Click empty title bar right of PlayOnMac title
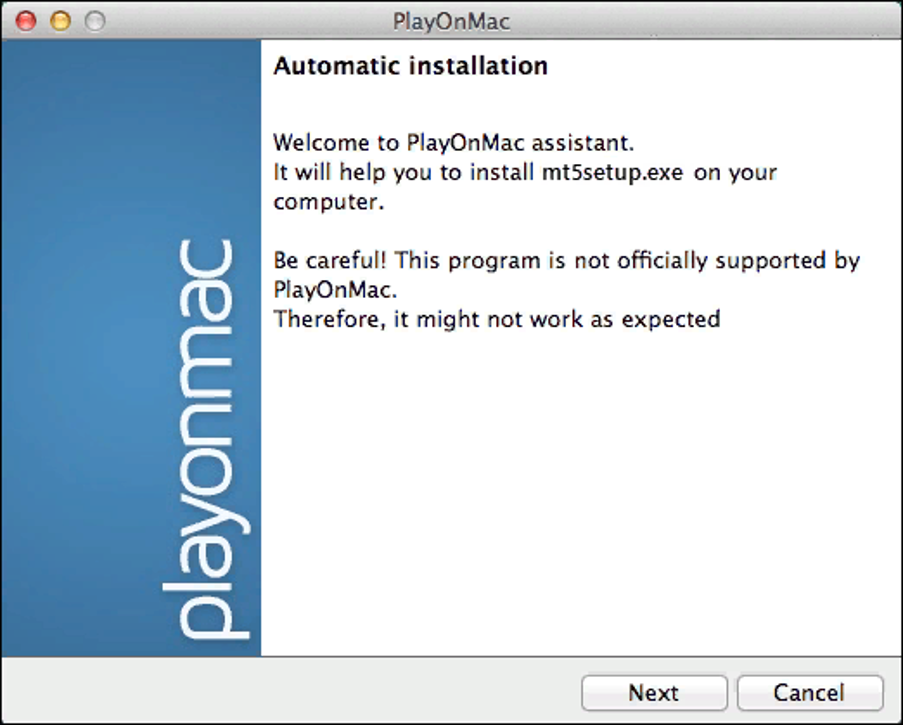 700,21
